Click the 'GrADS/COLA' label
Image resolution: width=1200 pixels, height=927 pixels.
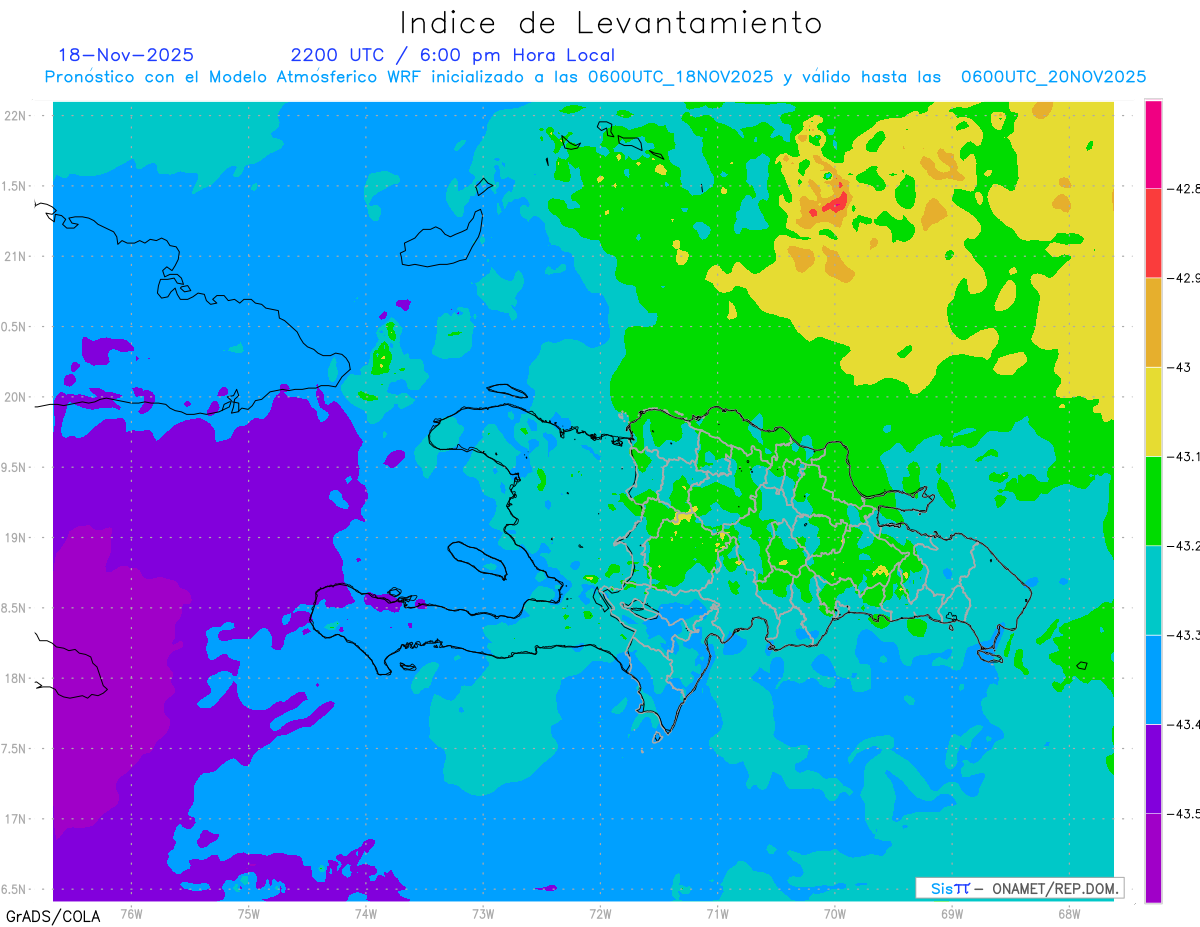click(52, 916)
